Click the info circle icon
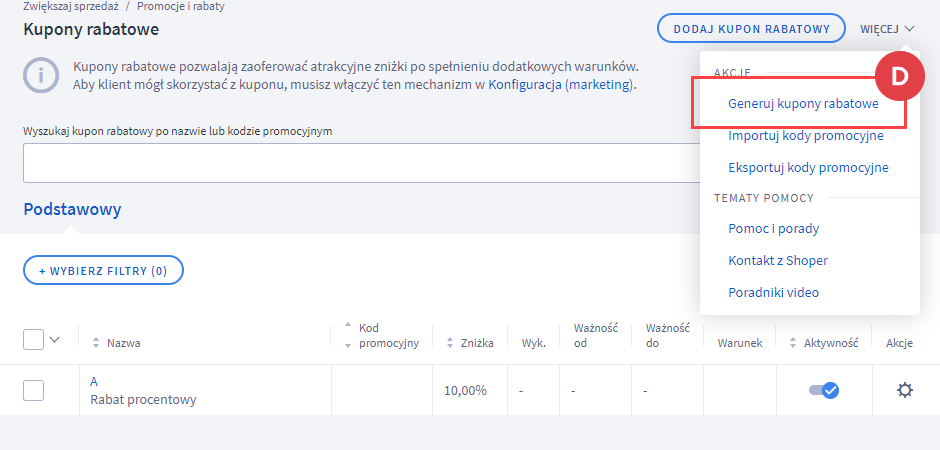940x450 pixels. (41, 75)
